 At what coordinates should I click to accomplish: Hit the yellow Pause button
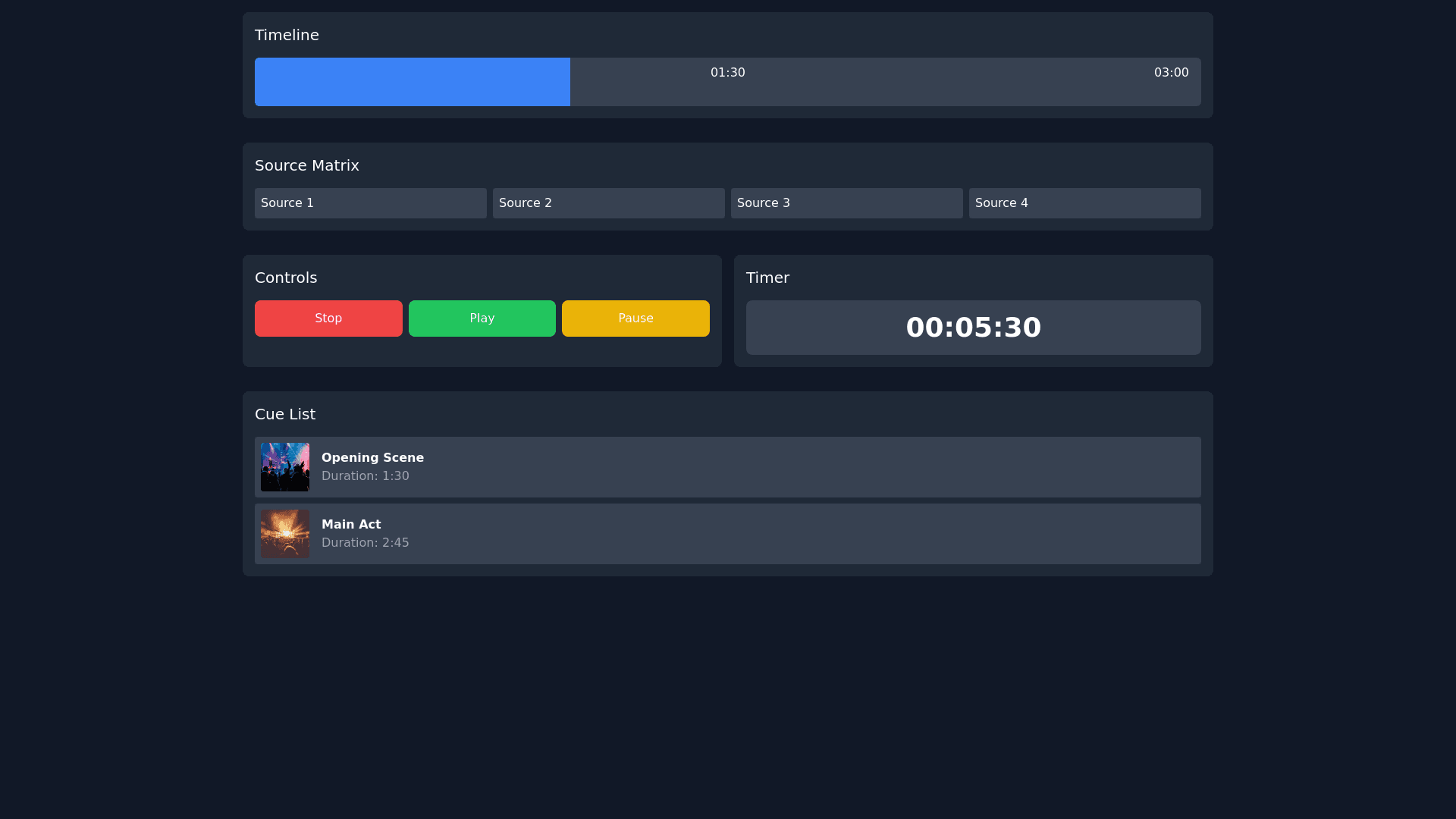[x=635, y=318]
